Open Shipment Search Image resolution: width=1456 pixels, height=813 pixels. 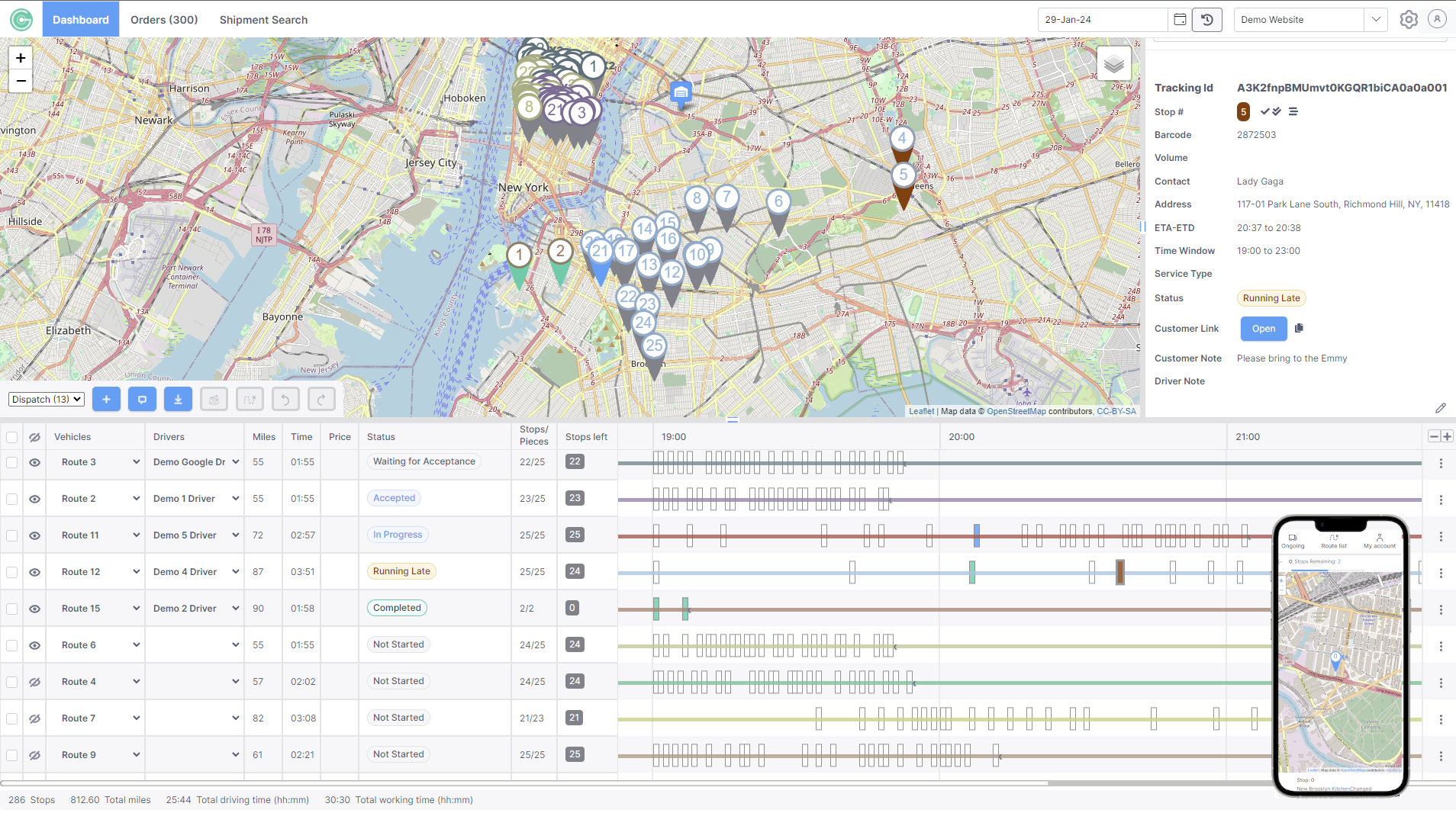pyautogui.click(x=263, y=19)
